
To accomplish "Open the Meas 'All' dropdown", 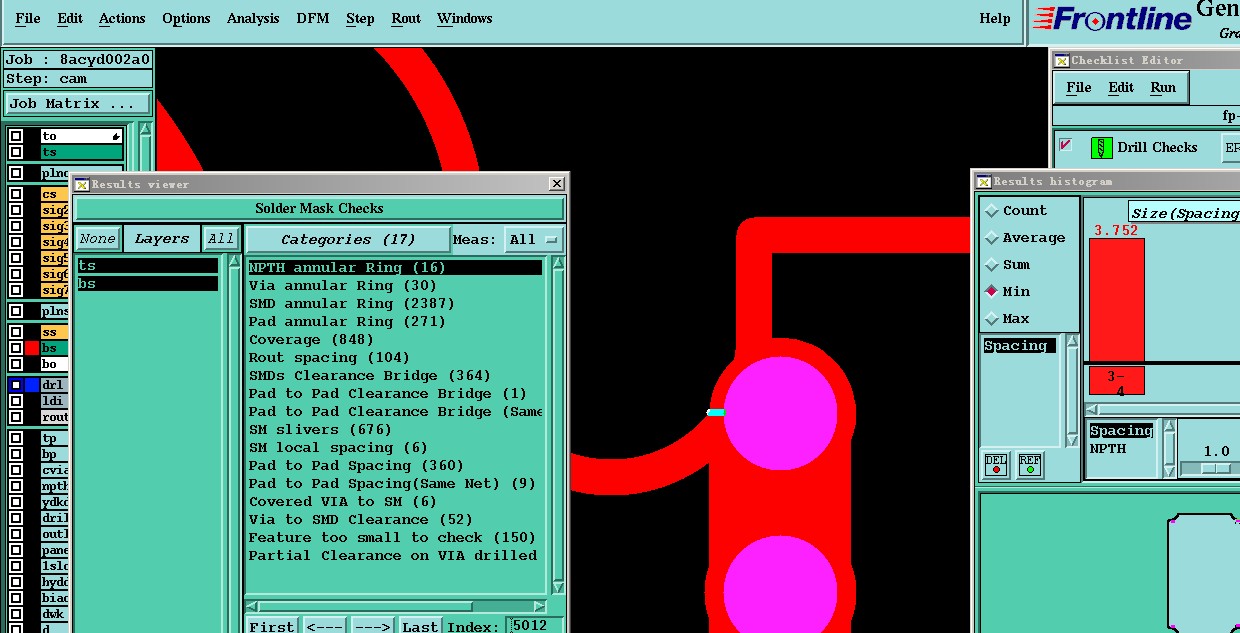I will (x=534, y=240).
